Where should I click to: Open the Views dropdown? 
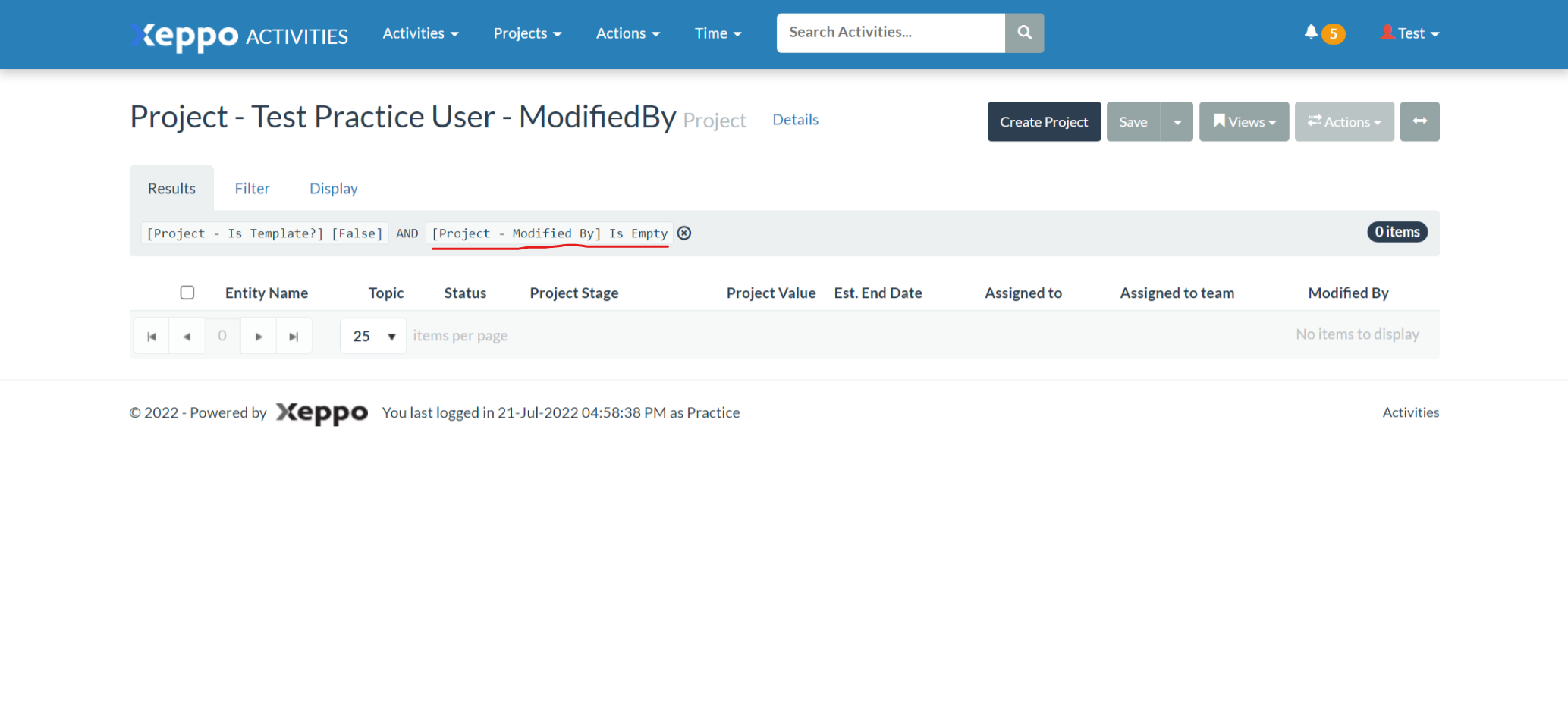[x=1243, y=121]
